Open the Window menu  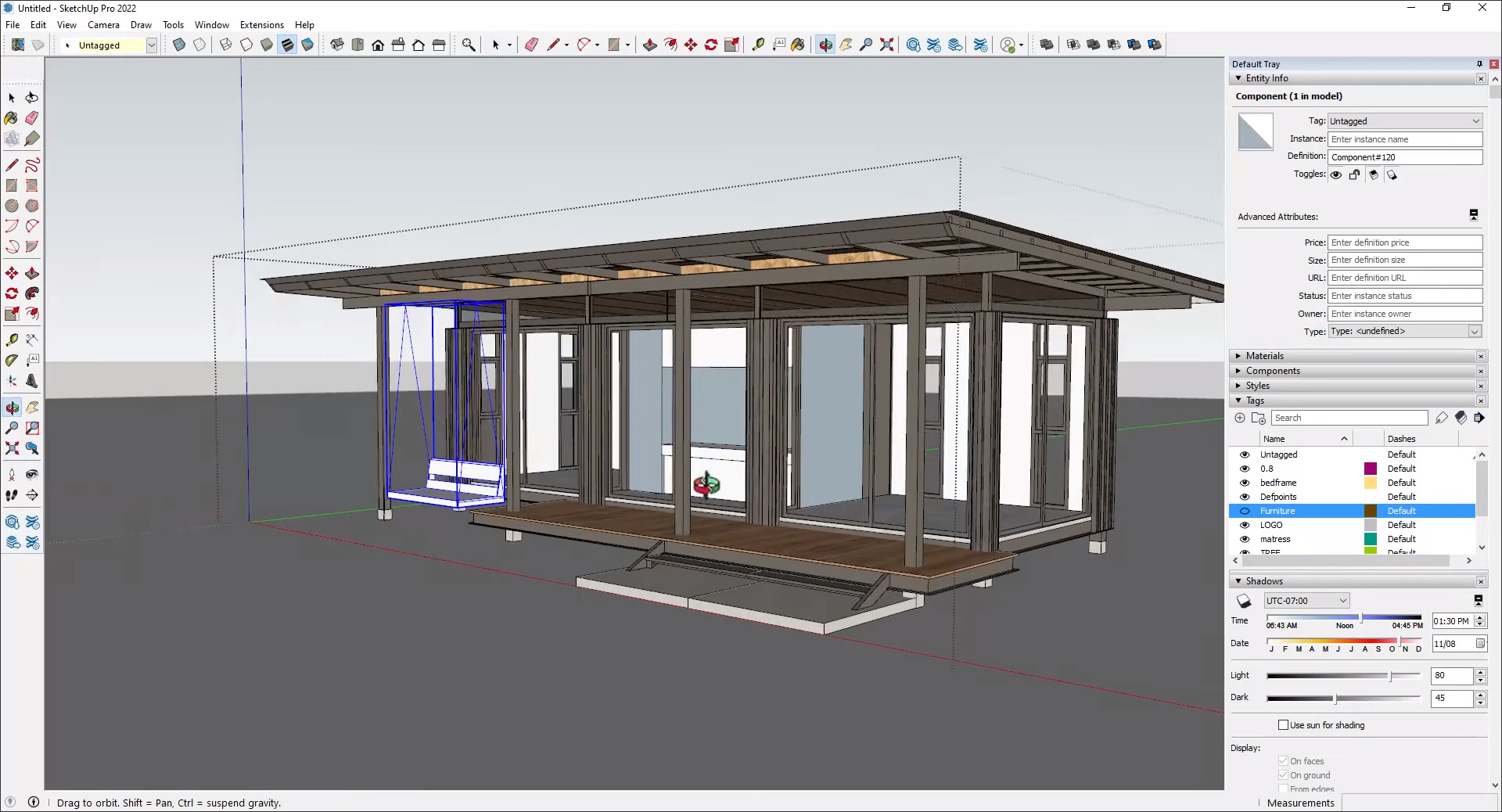tap(211, 25)
